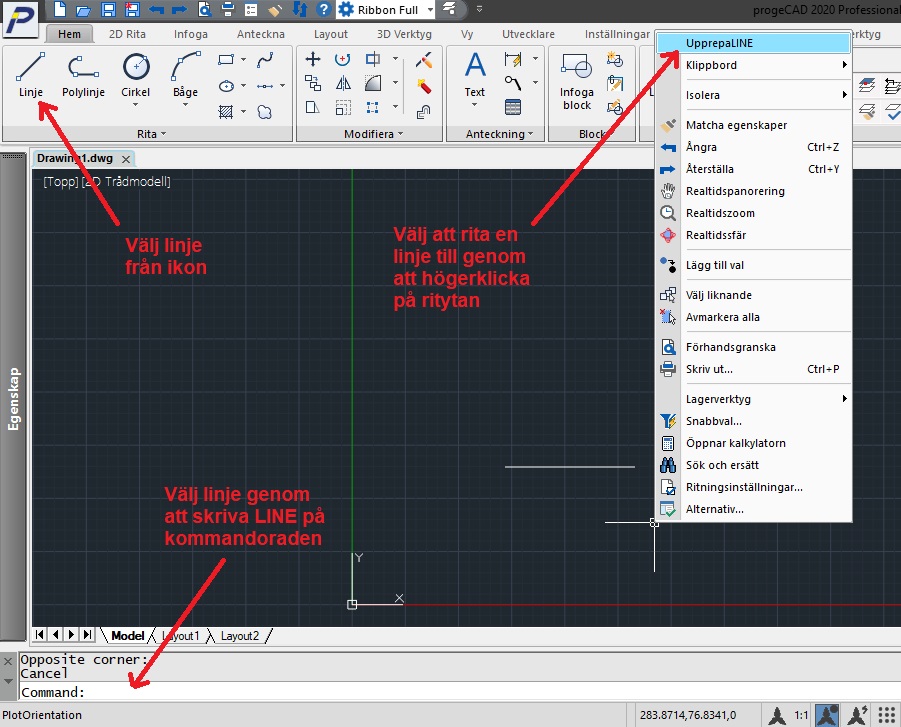Click the coordinates readout 283.8714,76.8341,0
Screen dimensions: 901x727
pos(688,716)
